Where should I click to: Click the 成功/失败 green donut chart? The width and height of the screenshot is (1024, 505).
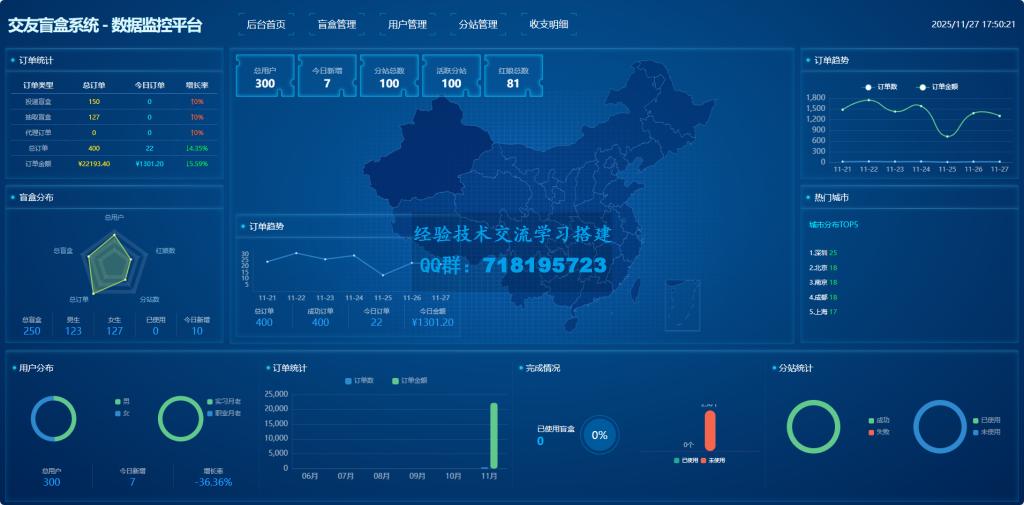tap(813, 427)
